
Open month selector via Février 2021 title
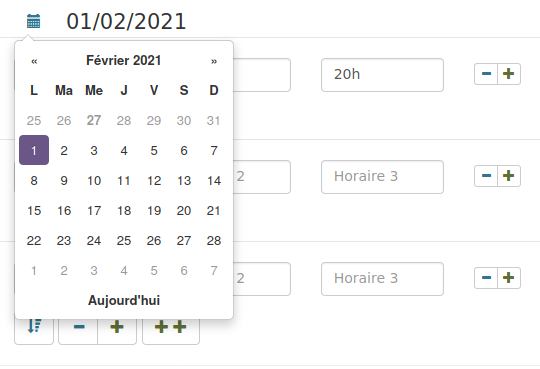(124, 61)
